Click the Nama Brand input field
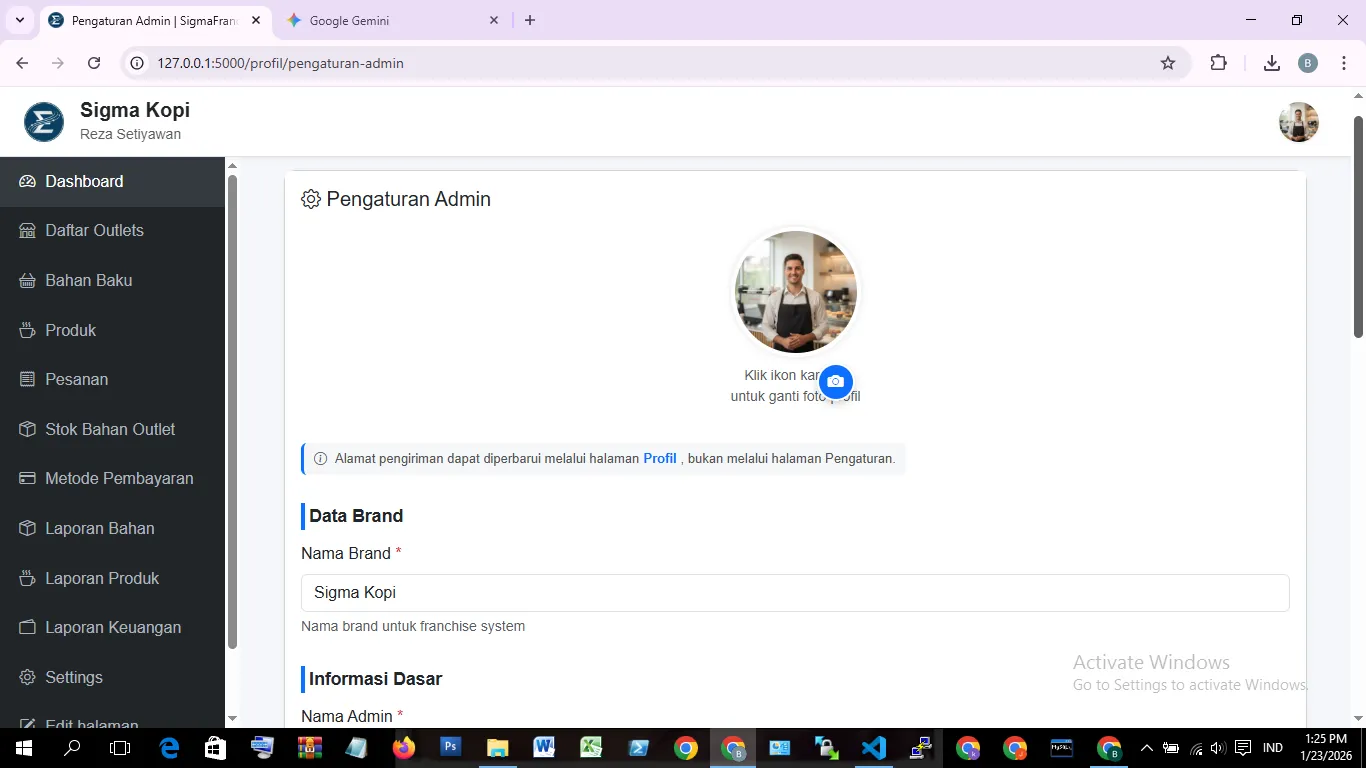This screenshot has width=1366, height=768. tap(795, 593)
